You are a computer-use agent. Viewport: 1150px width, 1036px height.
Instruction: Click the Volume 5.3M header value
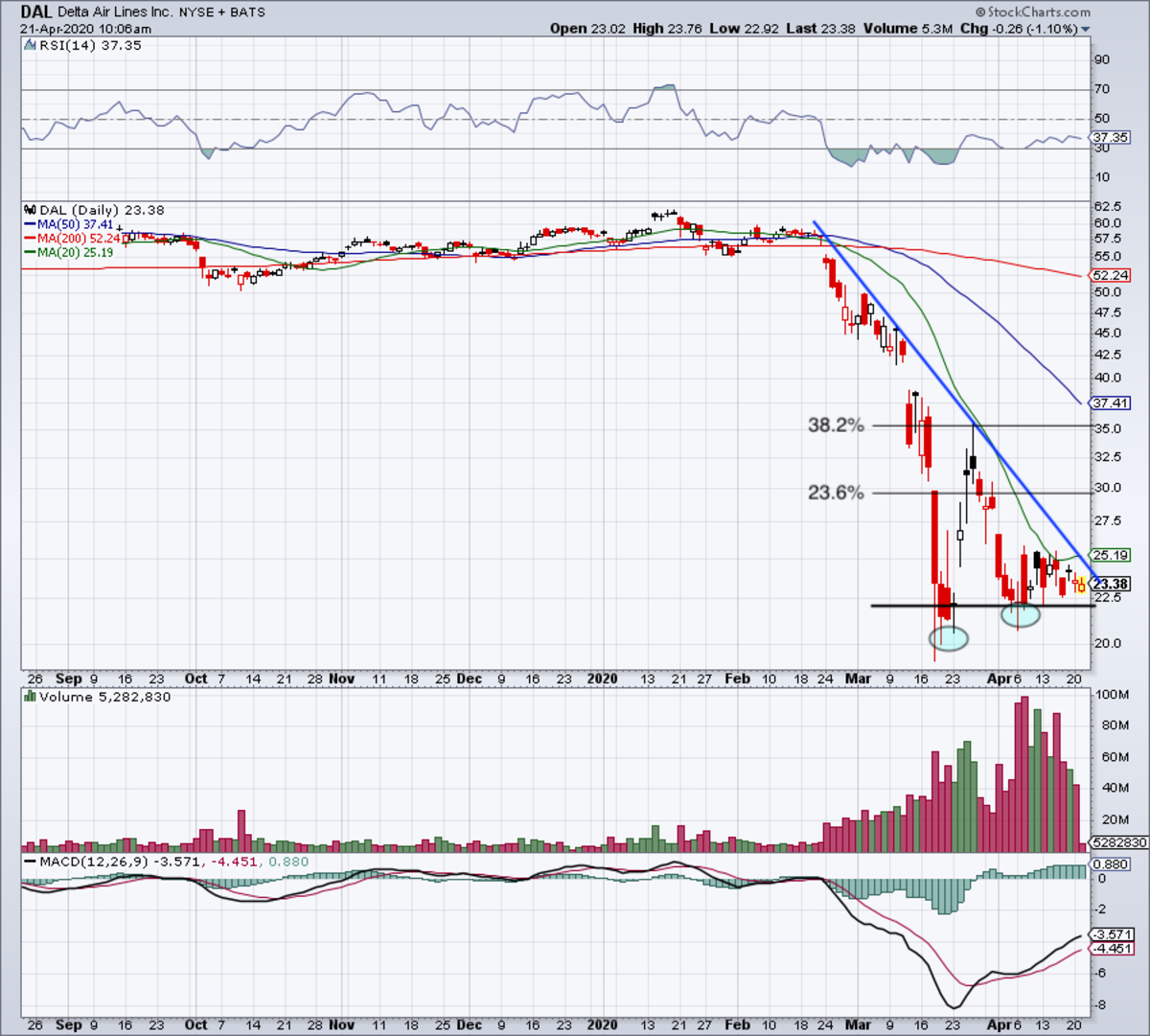point(908,29)
